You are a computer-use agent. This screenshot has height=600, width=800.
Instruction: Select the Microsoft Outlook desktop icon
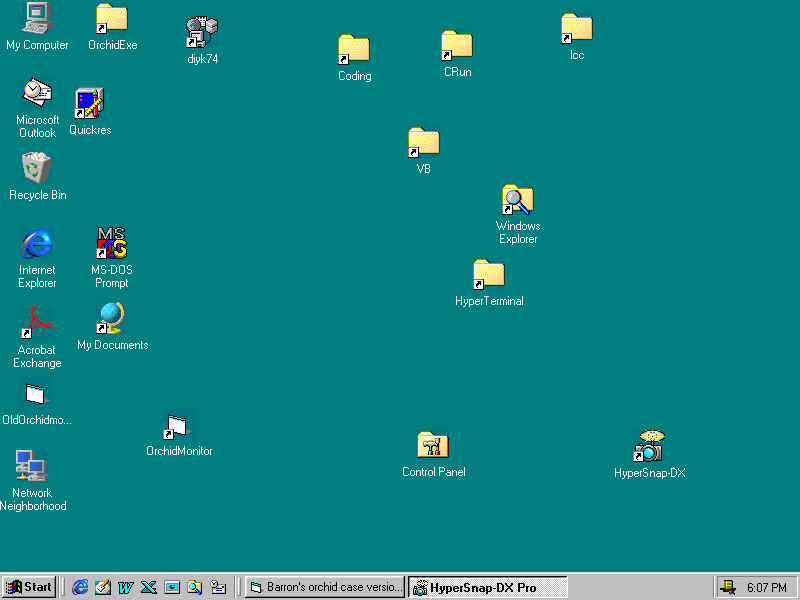[x=37, y=94]
